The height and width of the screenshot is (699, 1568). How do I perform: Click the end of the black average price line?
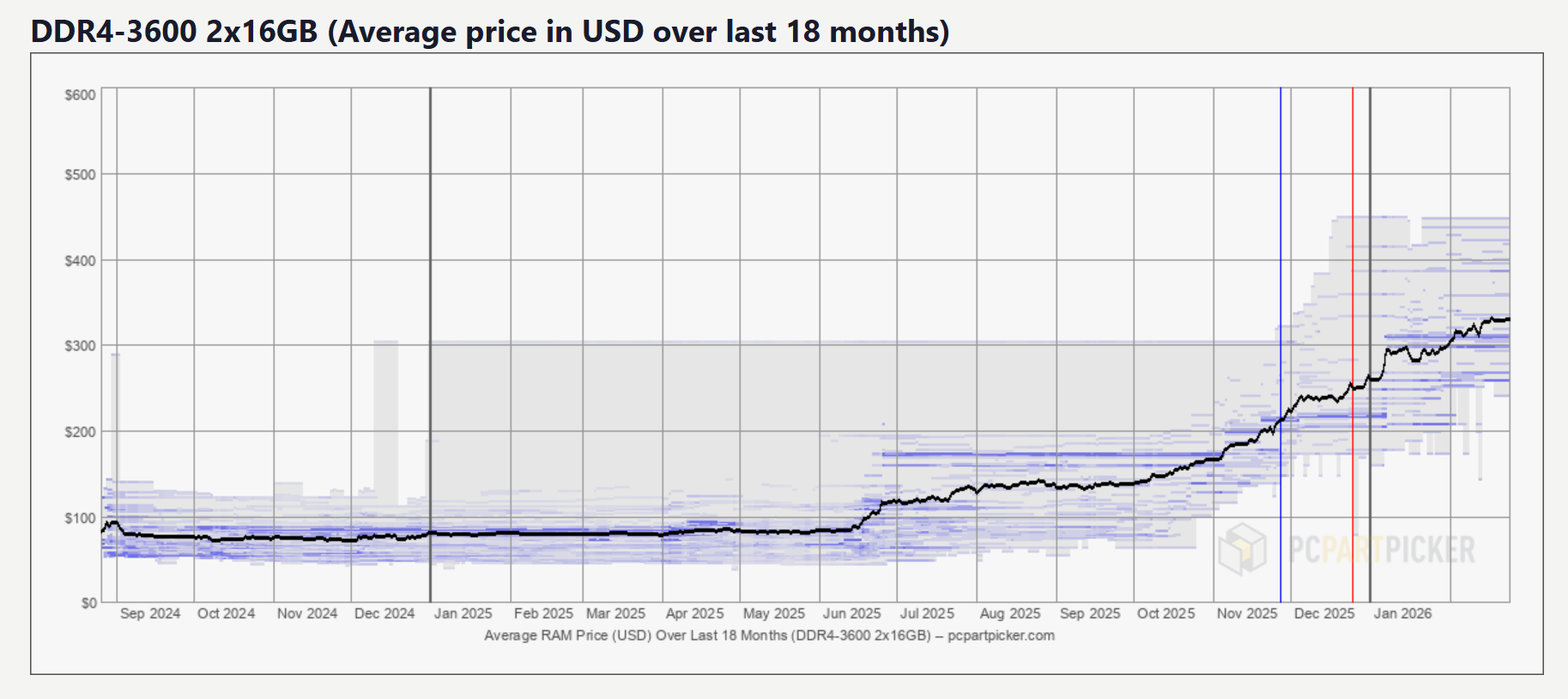[1507, 319]
